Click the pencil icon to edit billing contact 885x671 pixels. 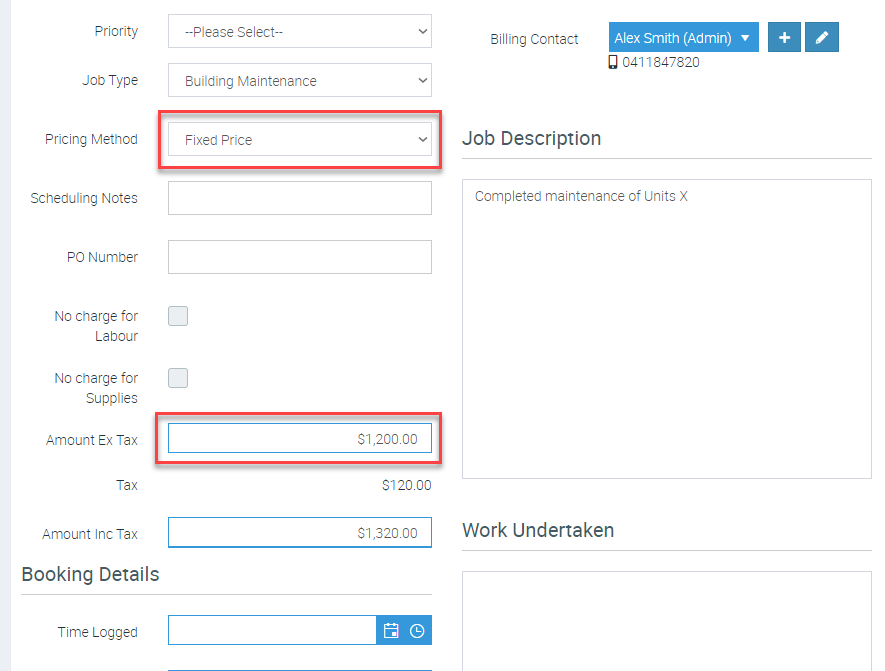click(x=822, y=38)
